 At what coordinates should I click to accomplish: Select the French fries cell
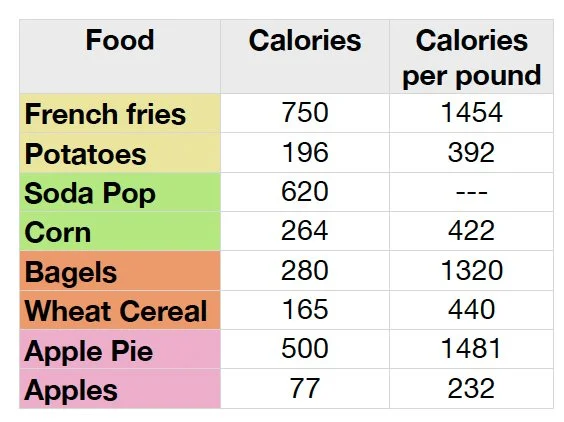click(120, 113)
